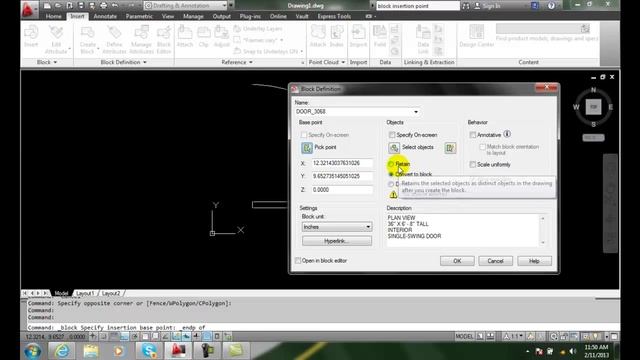This screenshot has width=640, height=360.
Task: Enable Open in block editor checkbox
Action: (298, 260)
